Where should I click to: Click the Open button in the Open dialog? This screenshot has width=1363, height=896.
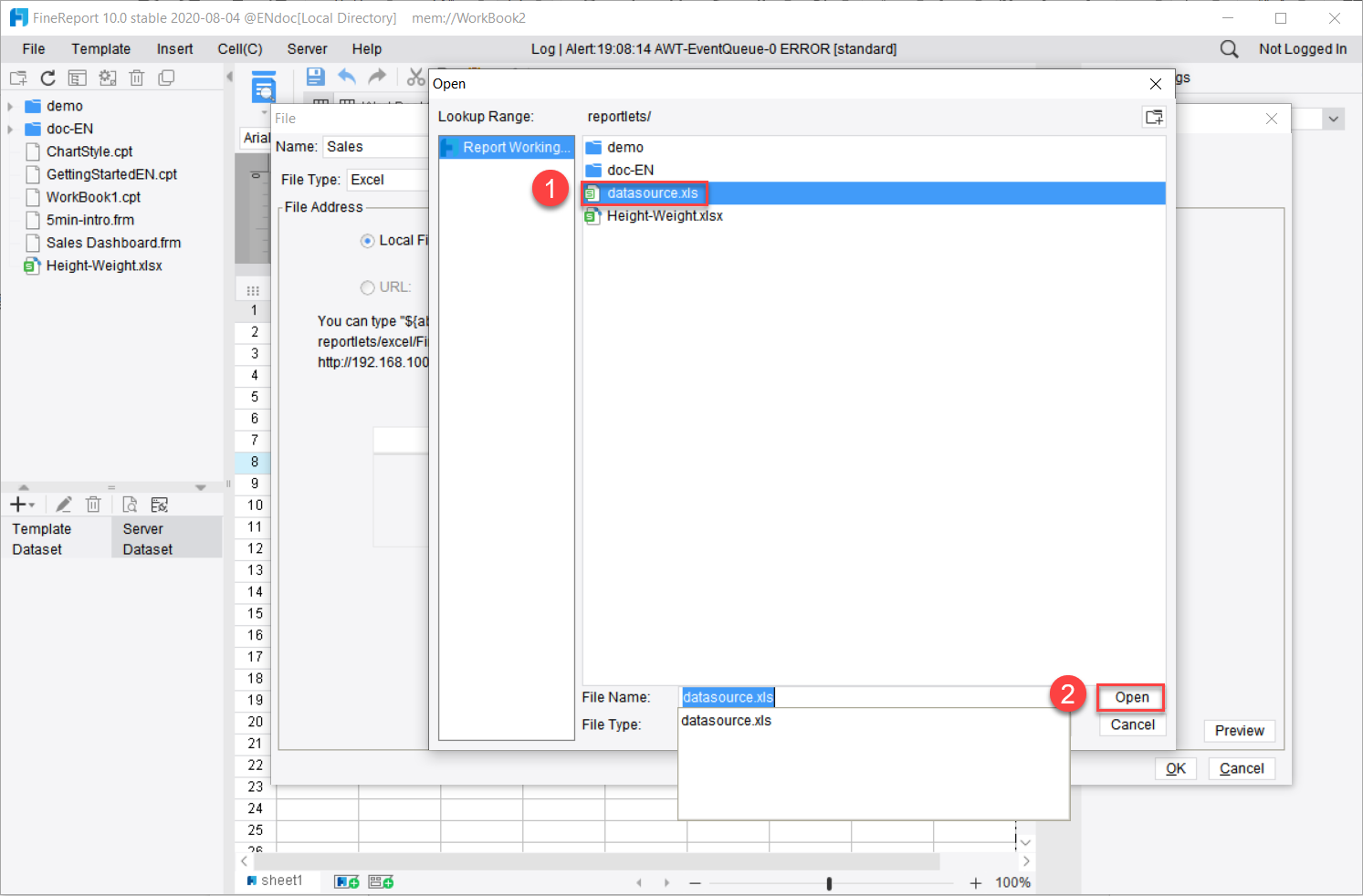coord(1131,697)
